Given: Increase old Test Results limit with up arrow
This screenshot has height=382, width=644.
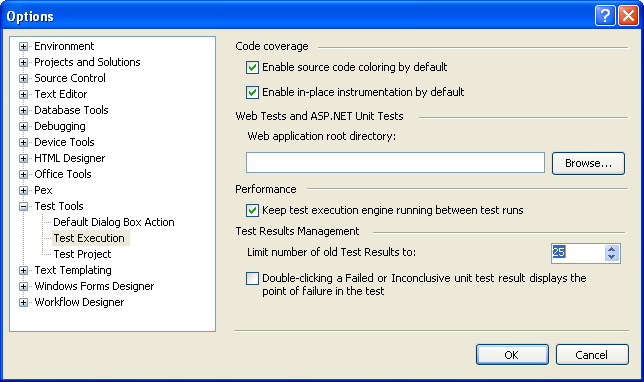Looking at the screenshot, I should pyautogui.click(x=612, y=249).
